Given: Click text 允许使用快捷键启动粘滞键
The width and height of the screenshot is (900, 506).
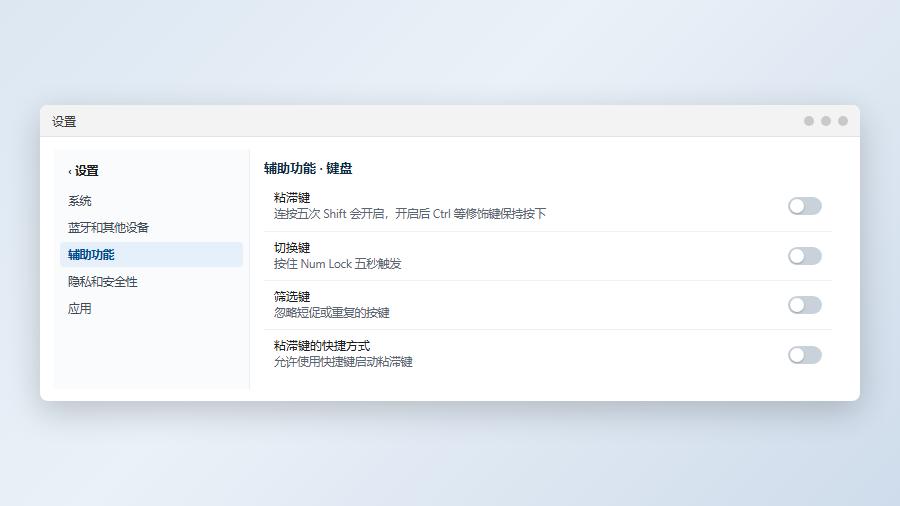Looking at the screenshot, I should click(343, 362).
